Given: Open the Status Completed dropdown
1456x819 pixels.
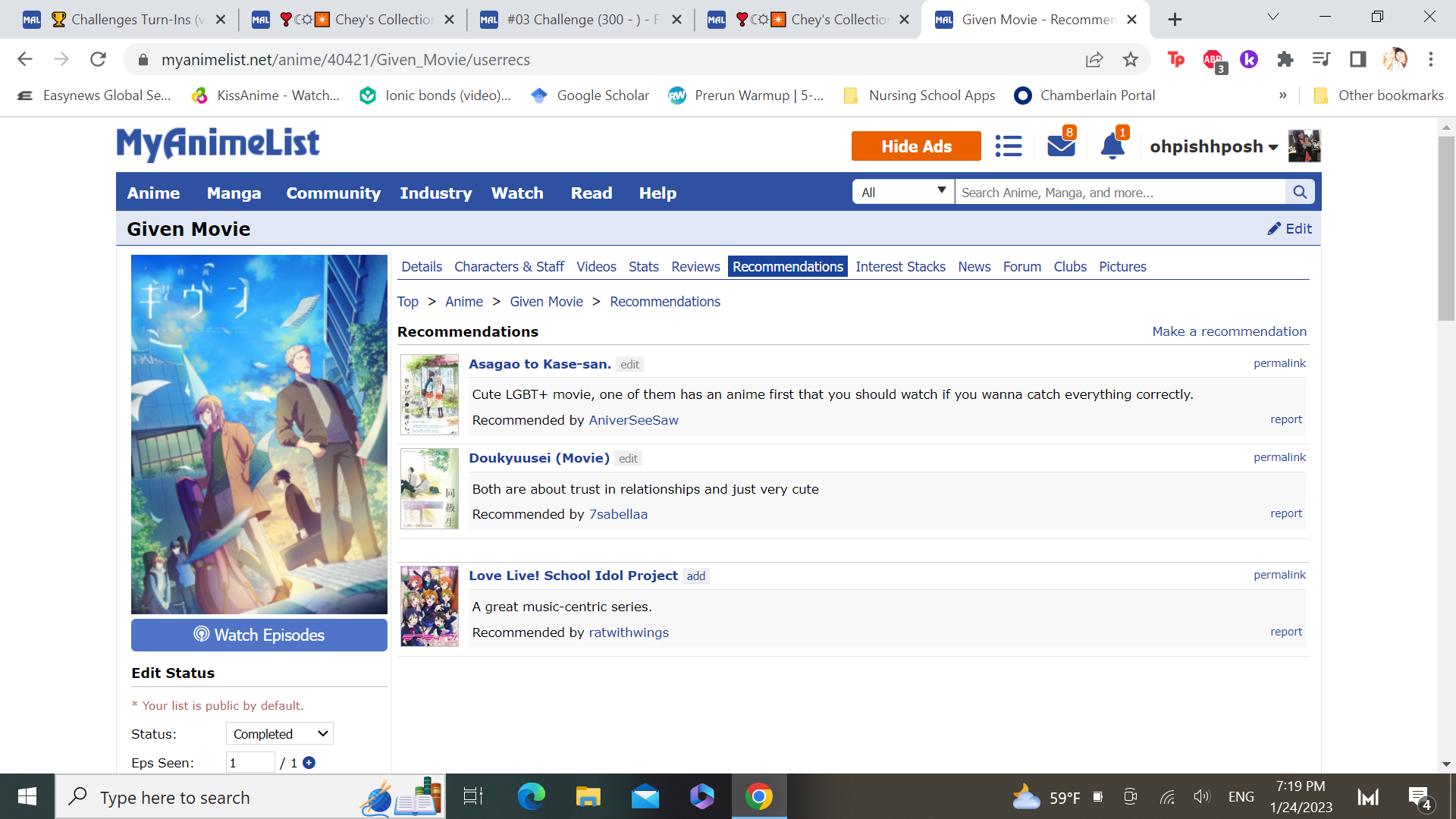Looking at the screenshot, I should tap(279, 733).
